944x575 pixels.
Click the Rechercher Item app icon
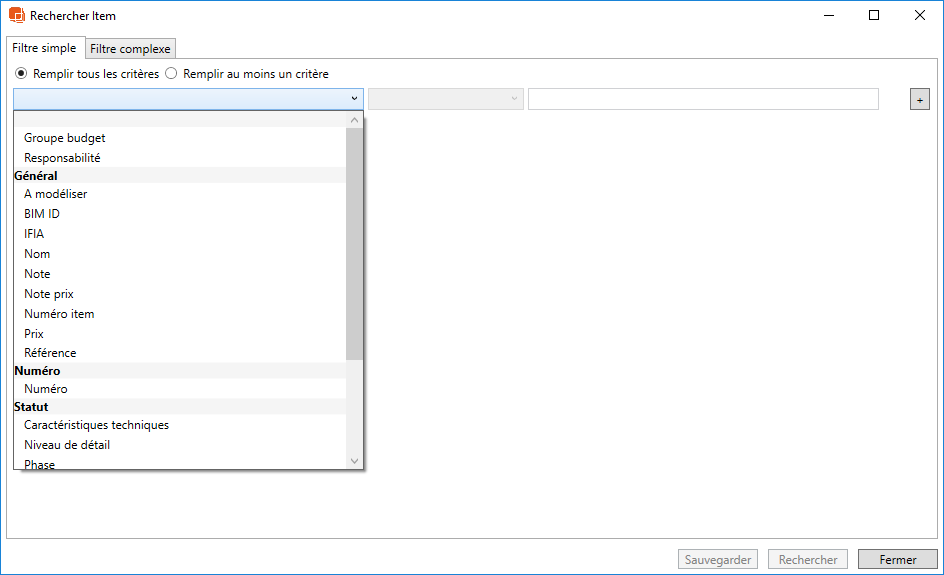click(17, 16)
